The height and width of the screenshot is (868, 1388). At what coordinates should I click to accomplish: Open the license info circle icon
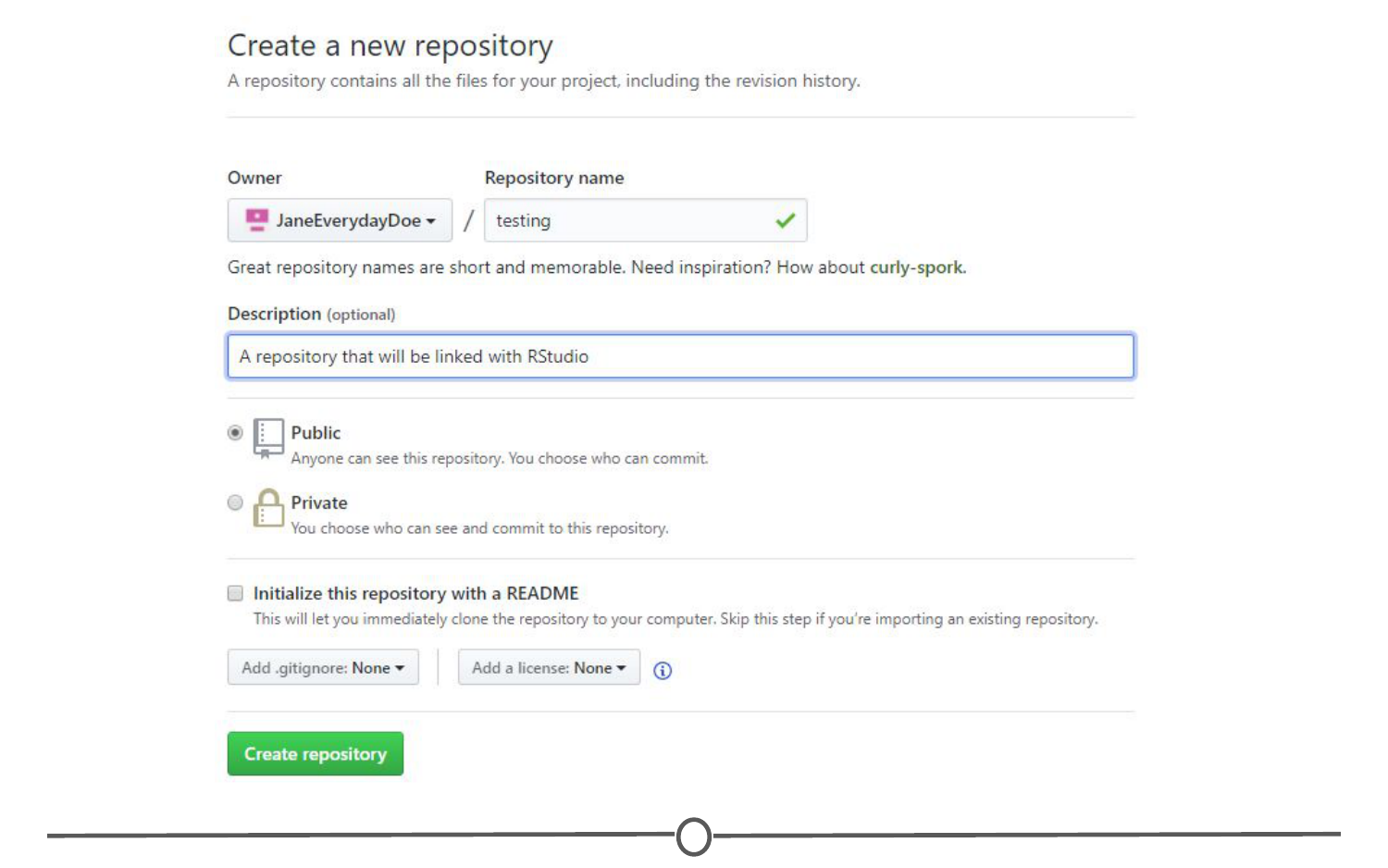pyautogui.click(x=663, y=671)
